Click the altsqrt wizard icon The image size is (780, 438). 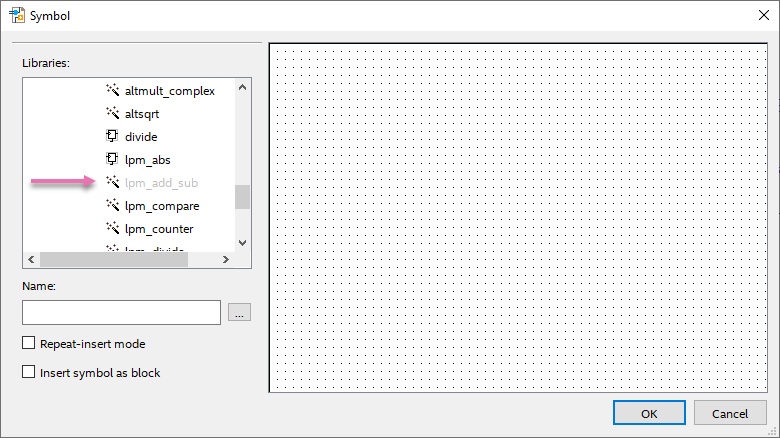112,113
